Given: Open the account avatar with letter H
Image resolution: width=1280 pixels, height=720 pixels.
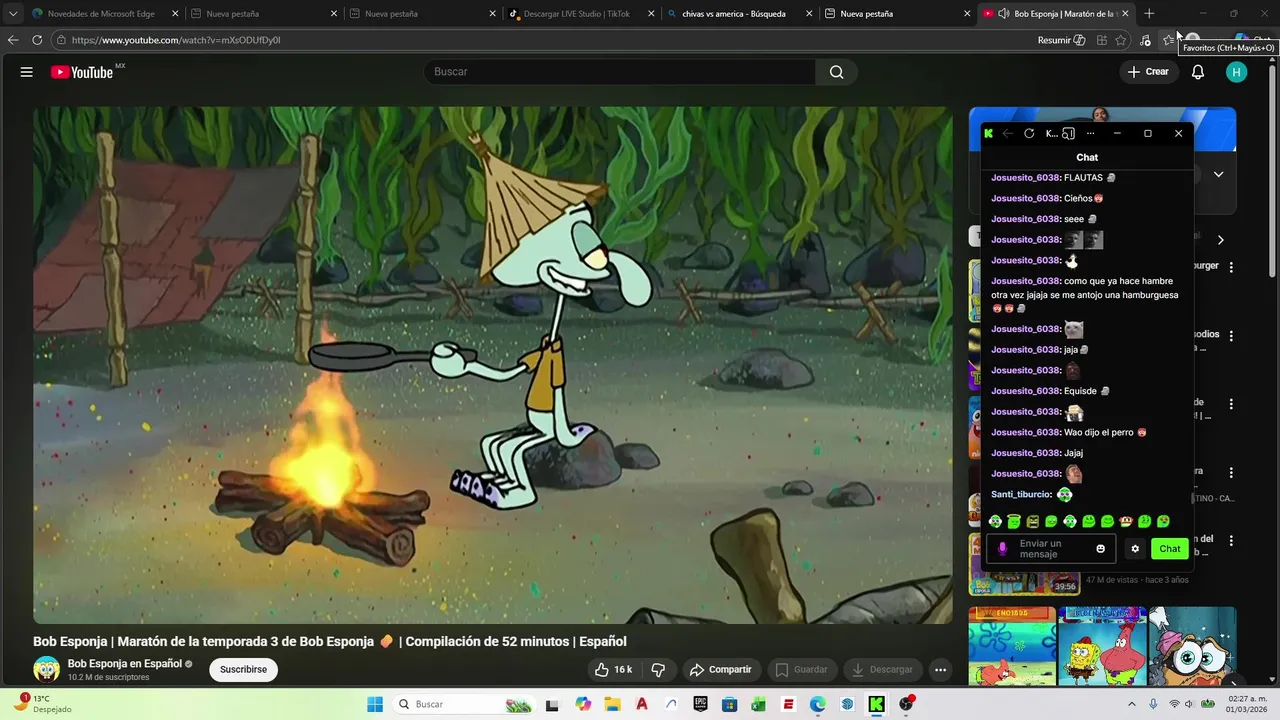Looking at the screenshot, I should (1237, 72).
